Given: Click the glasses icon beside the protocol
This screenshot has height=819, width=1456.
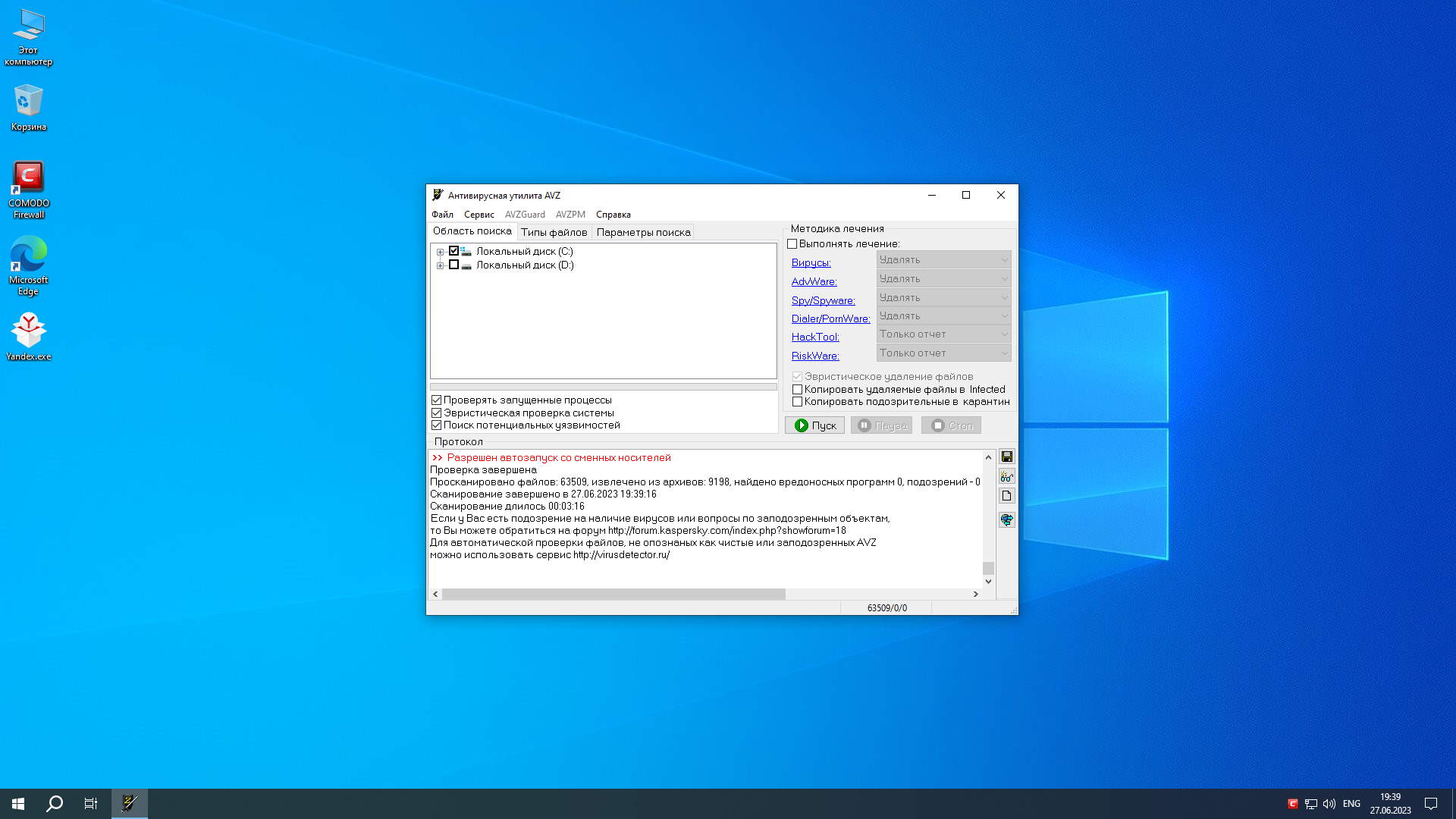Looking at the screenshot, I should (1006, 476).
